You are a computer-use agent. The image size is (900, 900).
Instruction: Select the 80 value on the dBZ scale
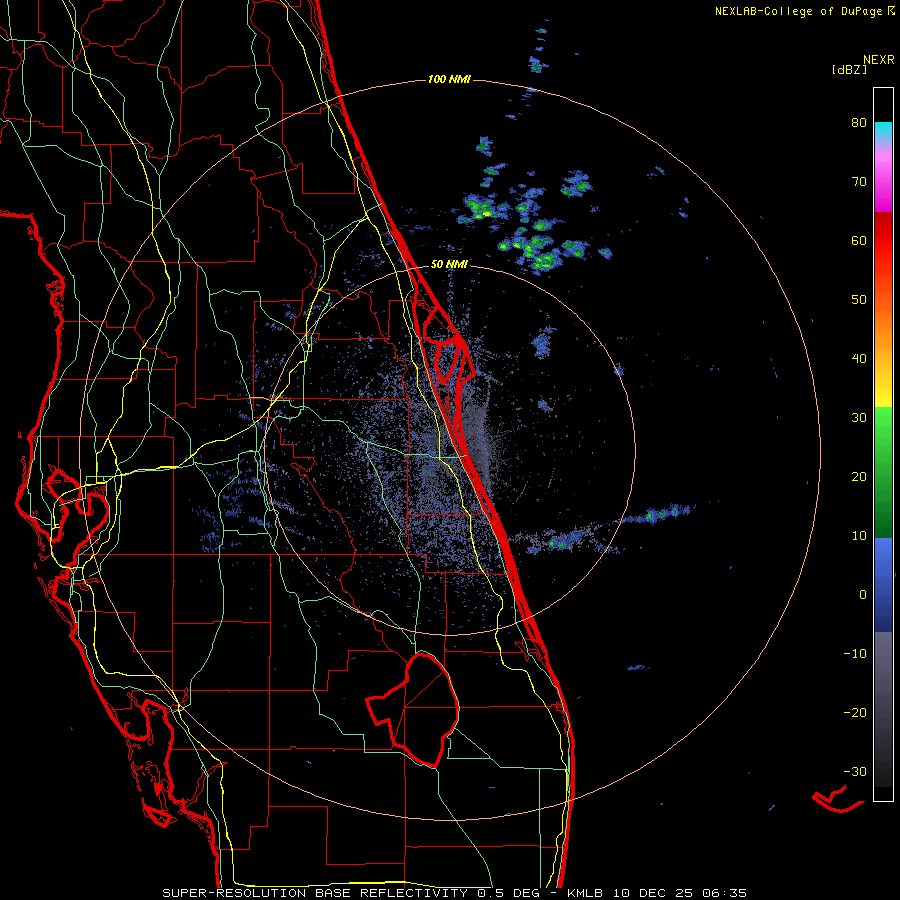click(859, 123)
